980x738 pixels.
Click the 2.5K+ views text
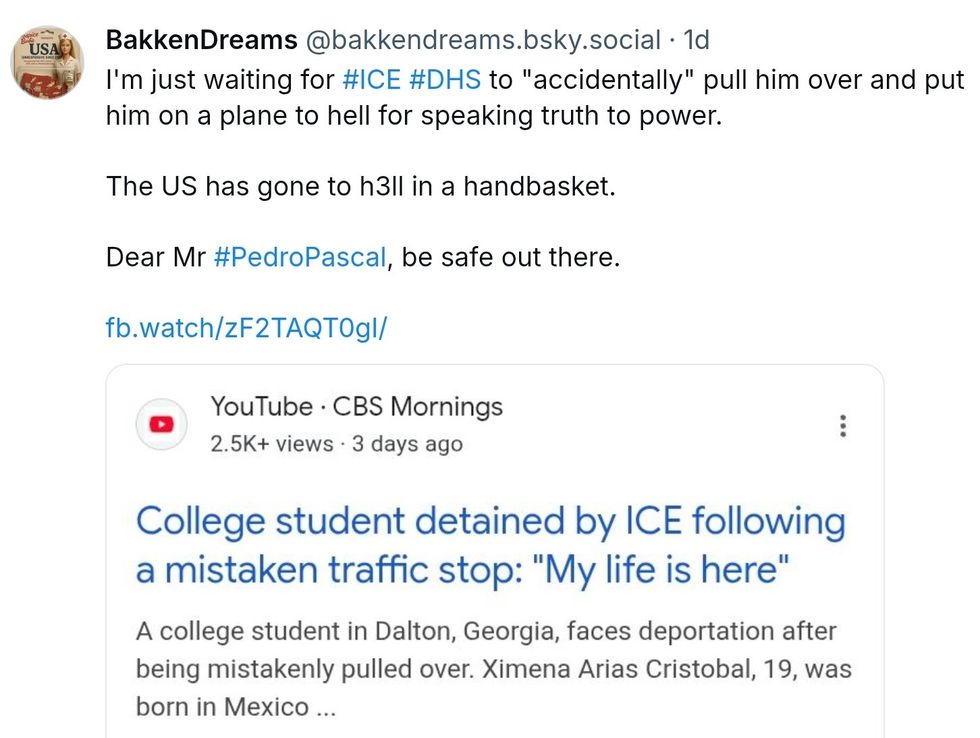271,443
